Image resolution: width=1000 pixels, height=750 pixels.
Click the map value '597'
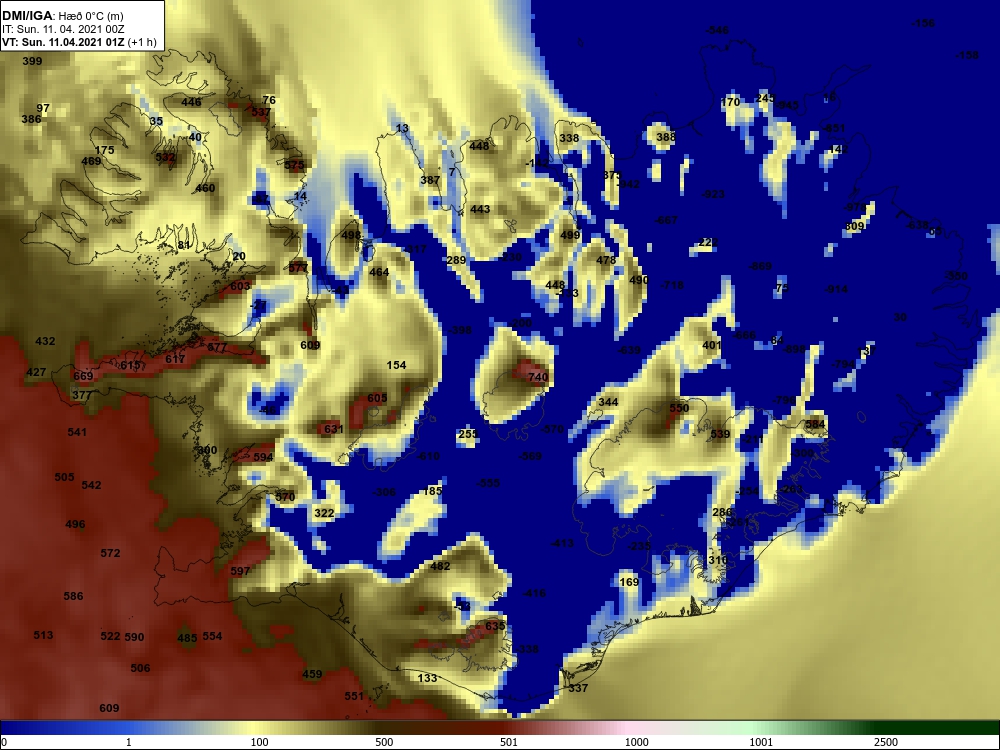tap(240, 571)
